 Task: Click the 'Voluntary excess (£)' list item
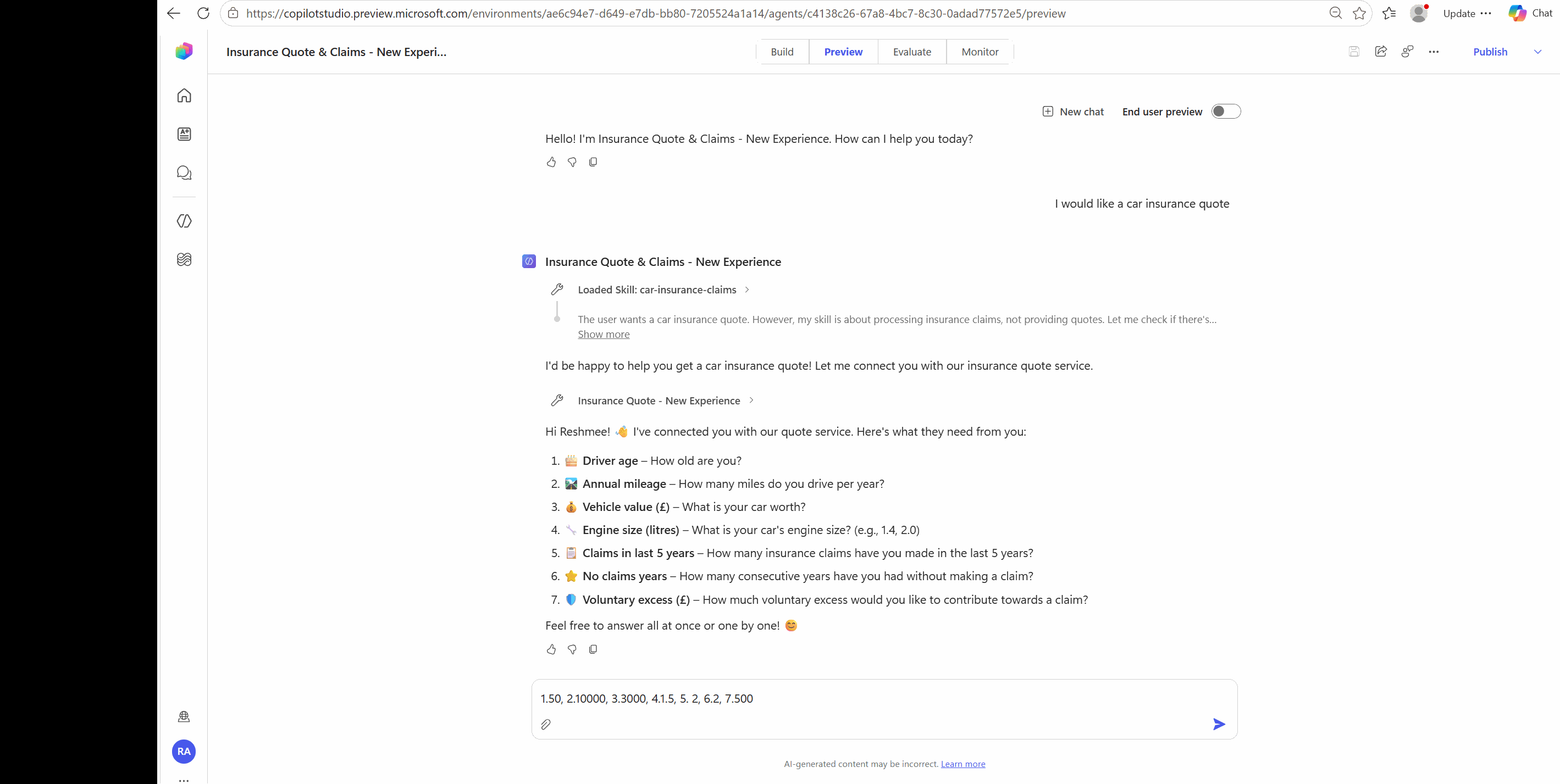coord(820,600)
